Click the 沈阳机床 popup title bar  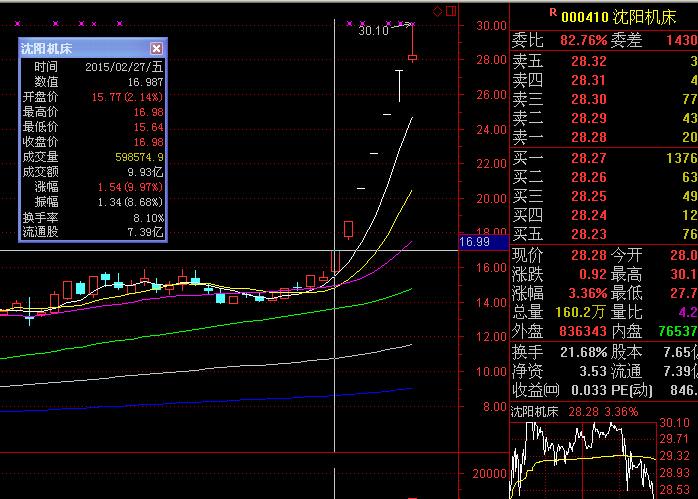[x=80, y=48]
